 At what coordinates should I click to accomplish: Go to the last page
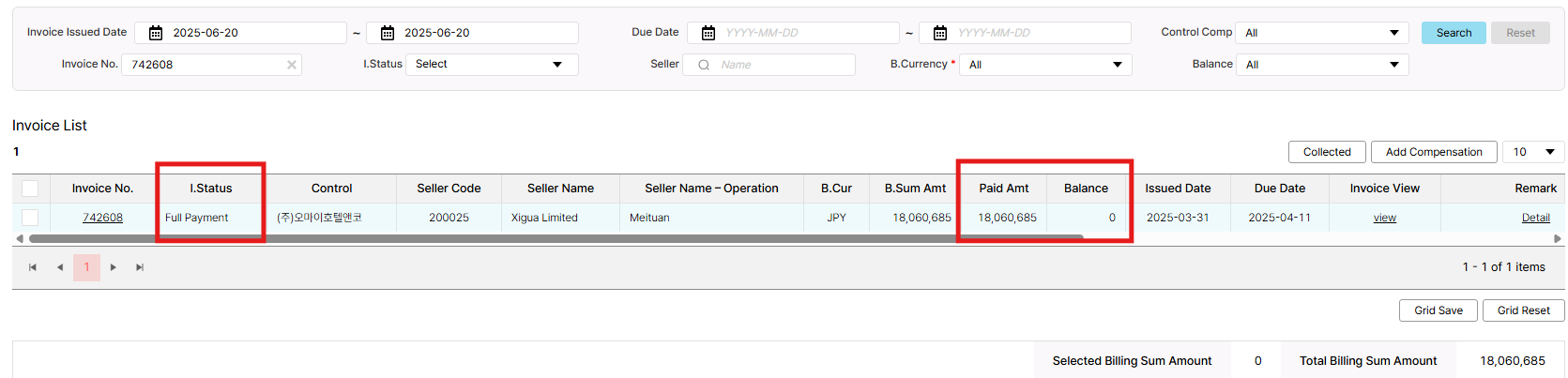tap(140, 267)
